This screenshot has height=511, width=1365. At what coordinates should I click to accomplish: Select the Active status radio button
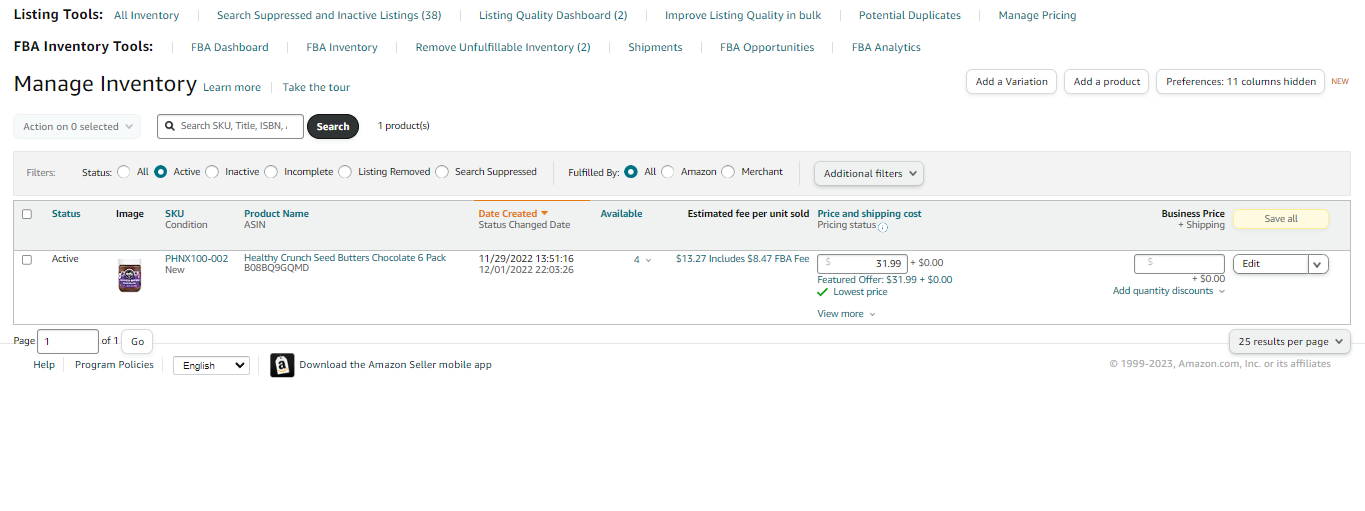(160, 172)
